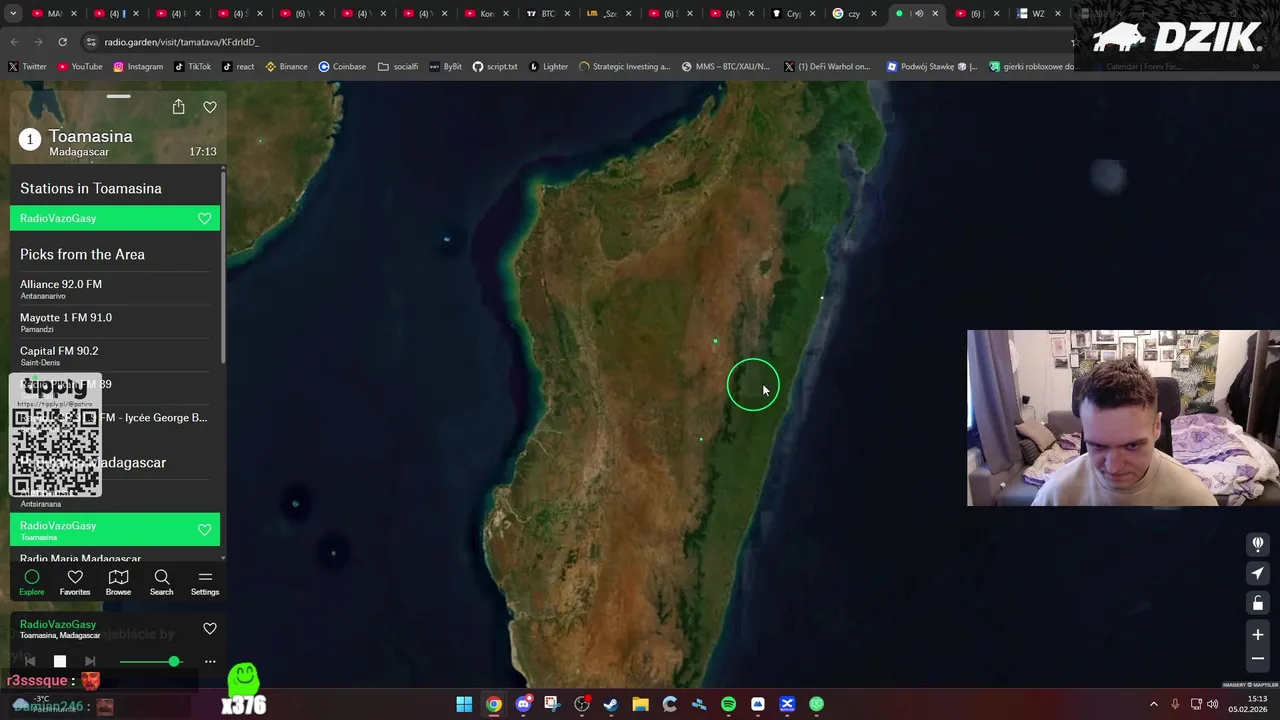Open Spotify from the taskbar
The image size is (1280, 720).
tap(728, 704)
